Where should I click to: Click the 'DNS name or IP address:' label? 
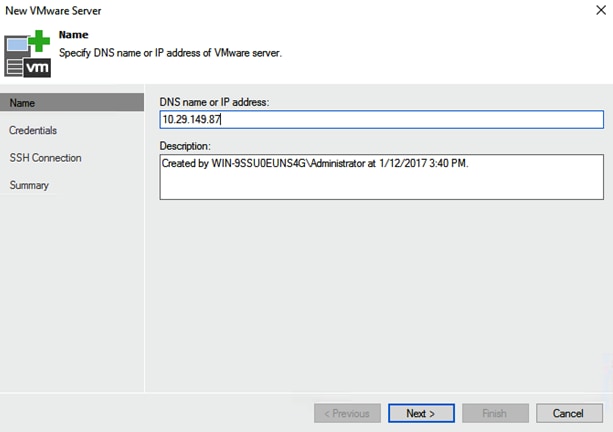214,102
